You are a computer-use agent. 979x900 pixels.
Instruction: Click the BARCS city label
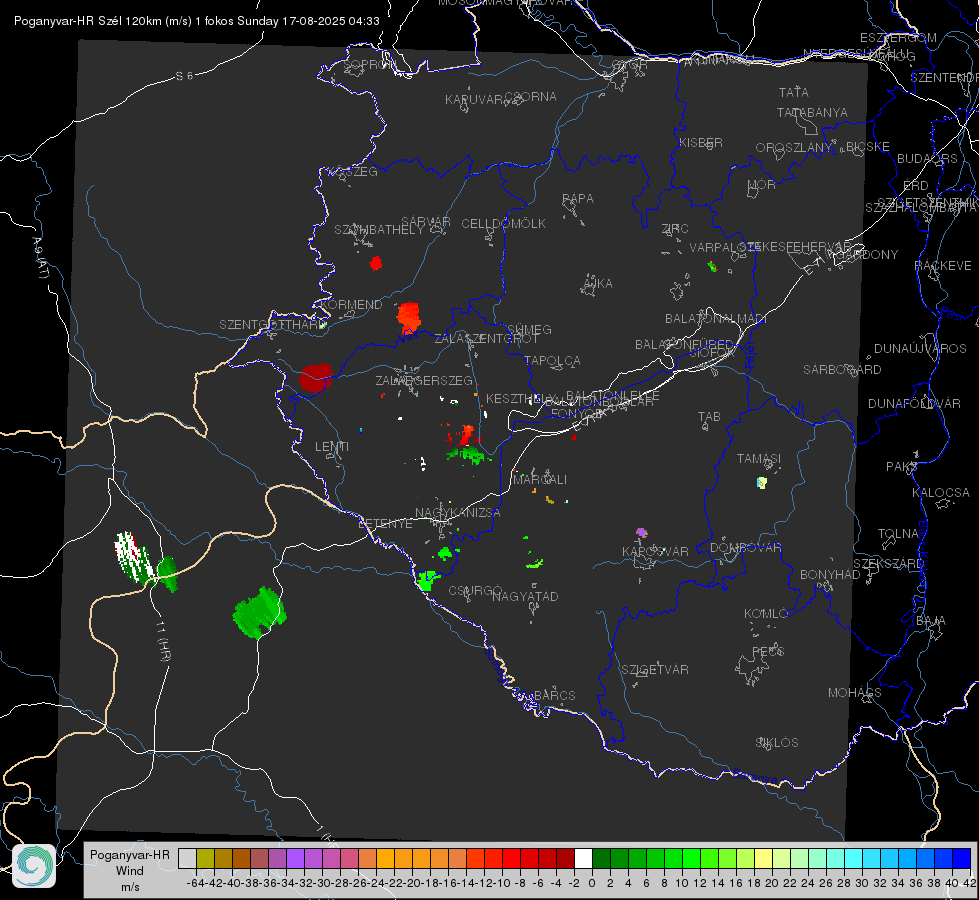[x=554, y=696]
